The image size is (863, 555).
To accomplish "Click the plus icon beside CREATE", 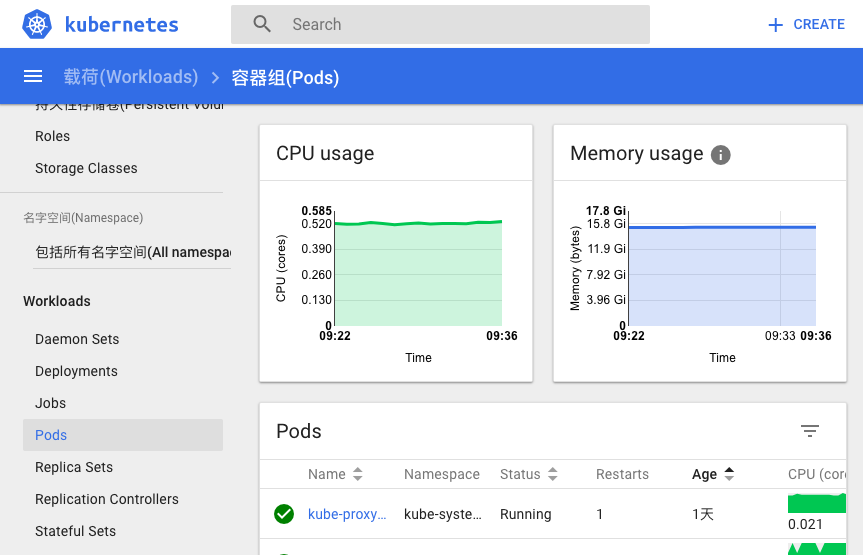I will pos(775,25).
